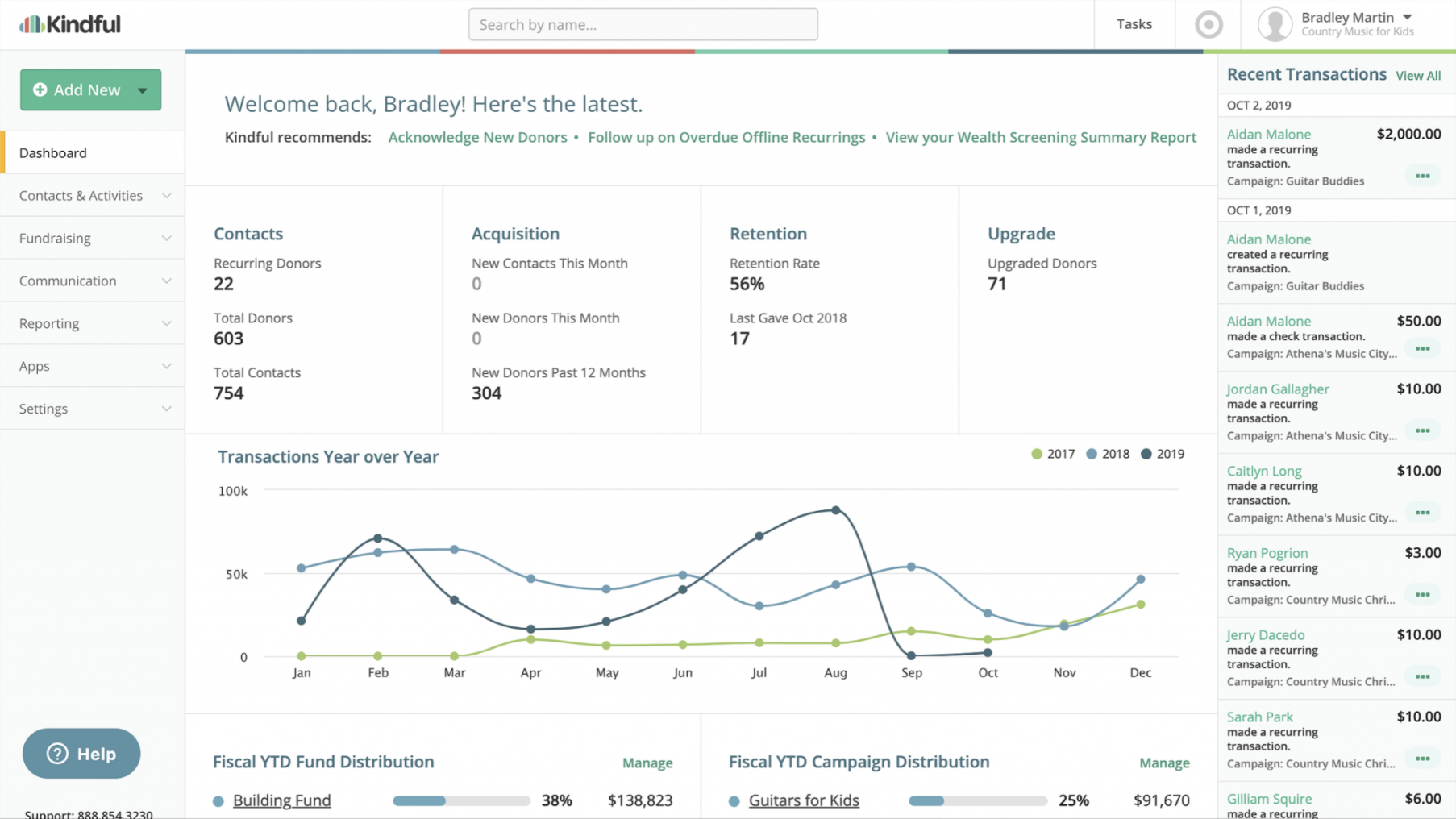This screenshot has width=1456, height=819.
Task: Click the Total Donors value 603
Action: 228,339
